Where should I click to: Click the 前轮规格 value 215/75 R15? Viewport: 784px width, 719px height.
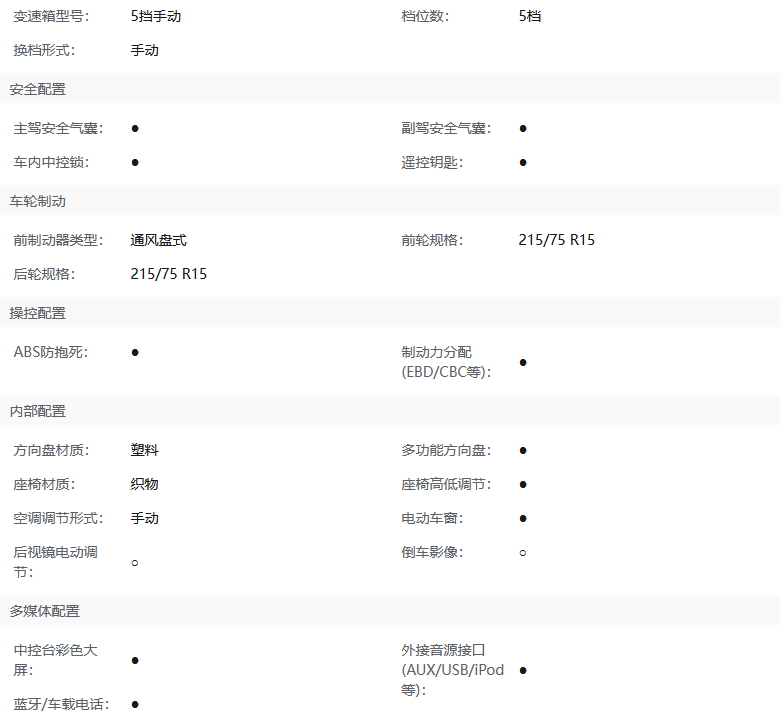pyautogui.click(x=556, y=240)
